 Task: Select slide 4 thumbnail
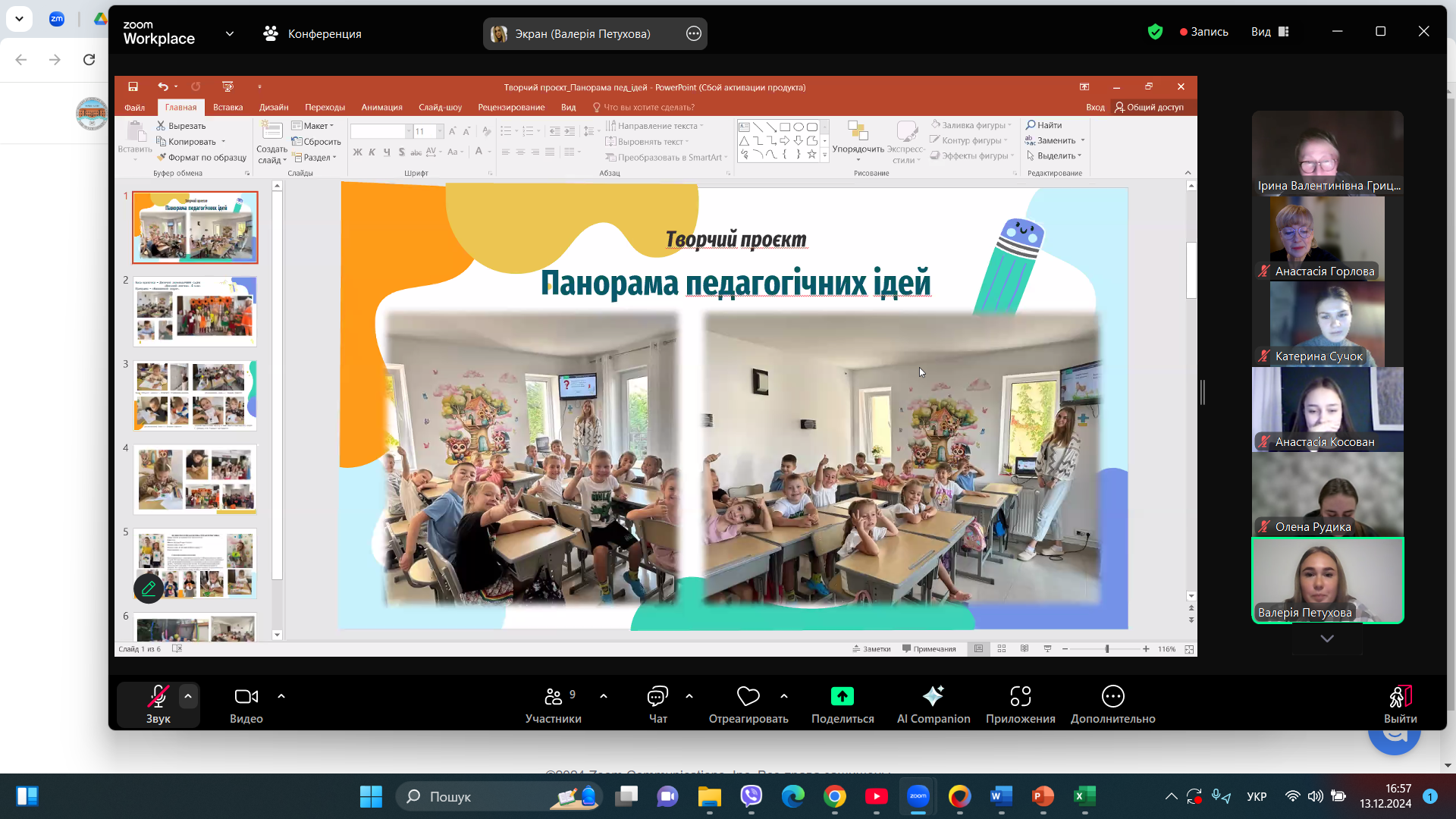[195, 480]
